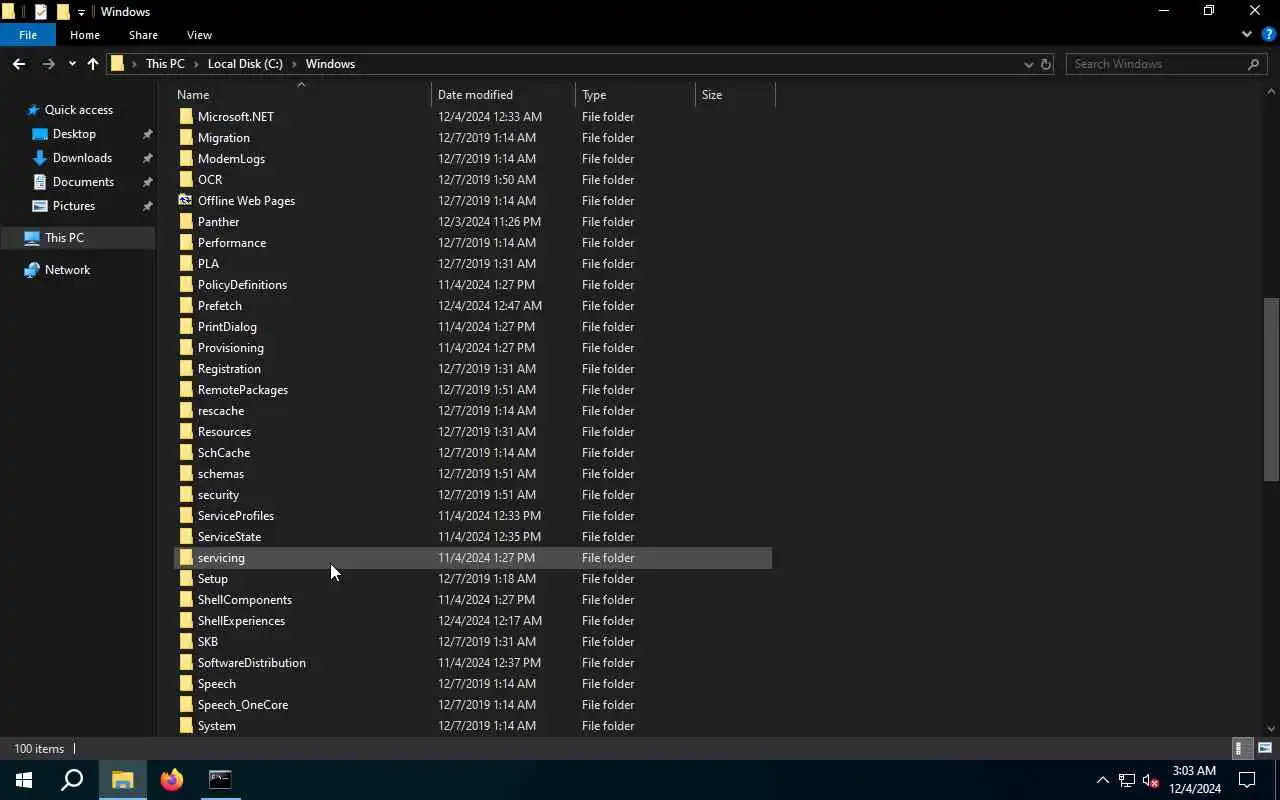Click the scrollbar down arrow
Screen dimensions: 1280x800
(1271, 729)
